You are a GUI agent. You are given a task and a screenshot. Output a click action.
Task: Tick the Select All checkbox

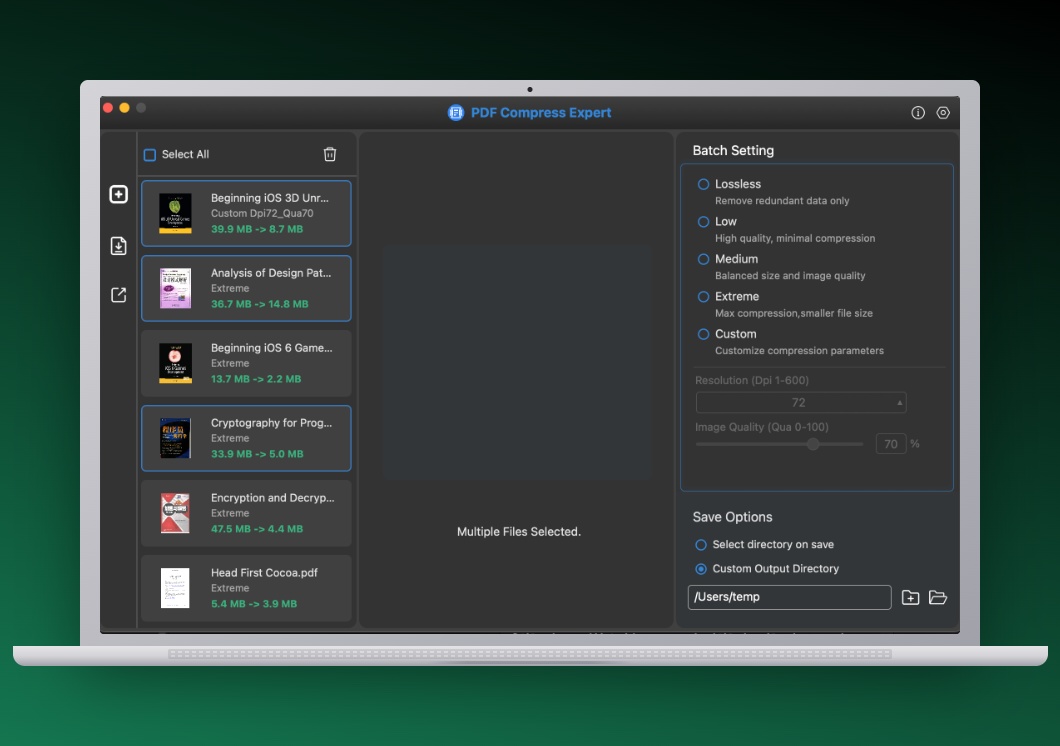point(150,155)
